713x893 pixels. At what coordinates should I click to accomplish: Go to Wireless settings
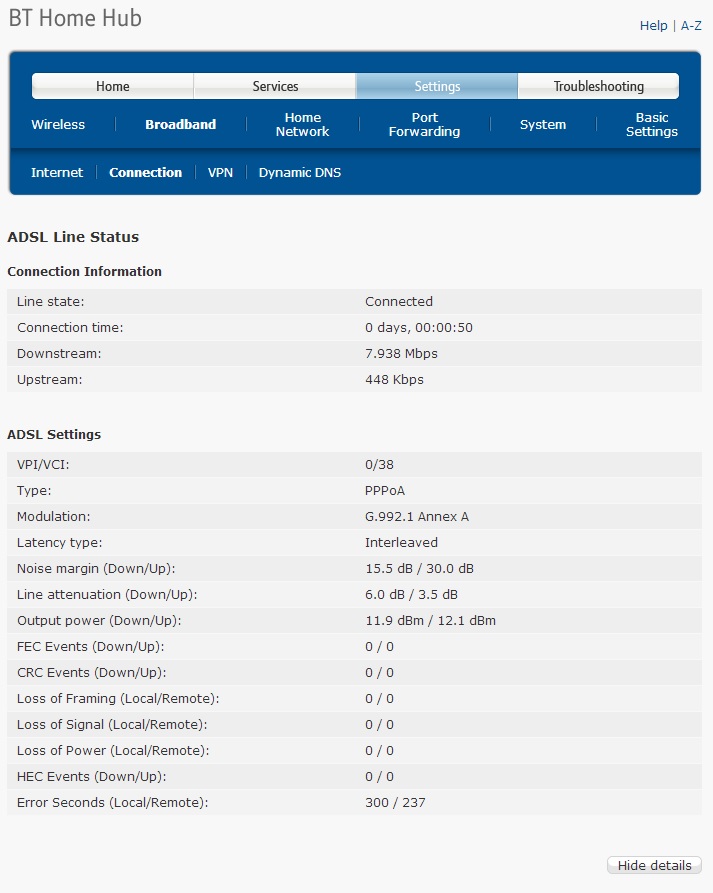[x=58, y=124]
